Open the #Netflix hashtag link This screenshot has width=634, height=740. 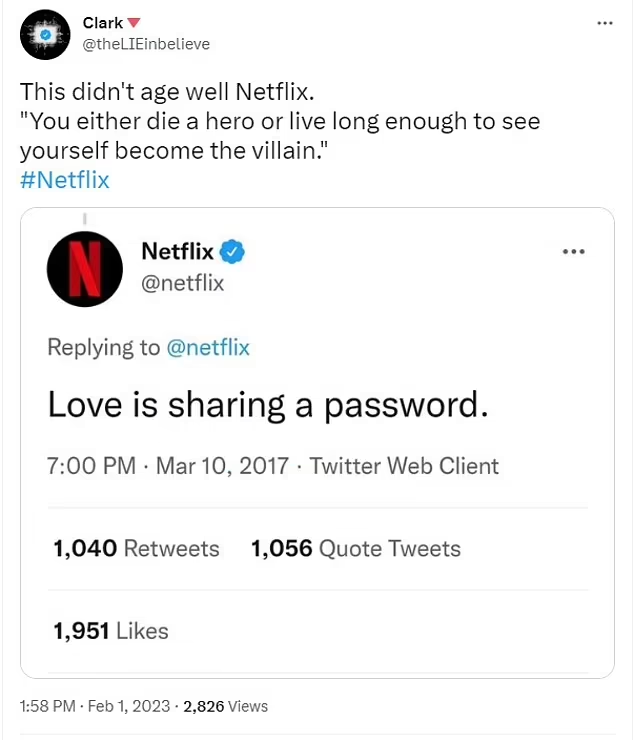pyautogui.click(x=65, y=180)
